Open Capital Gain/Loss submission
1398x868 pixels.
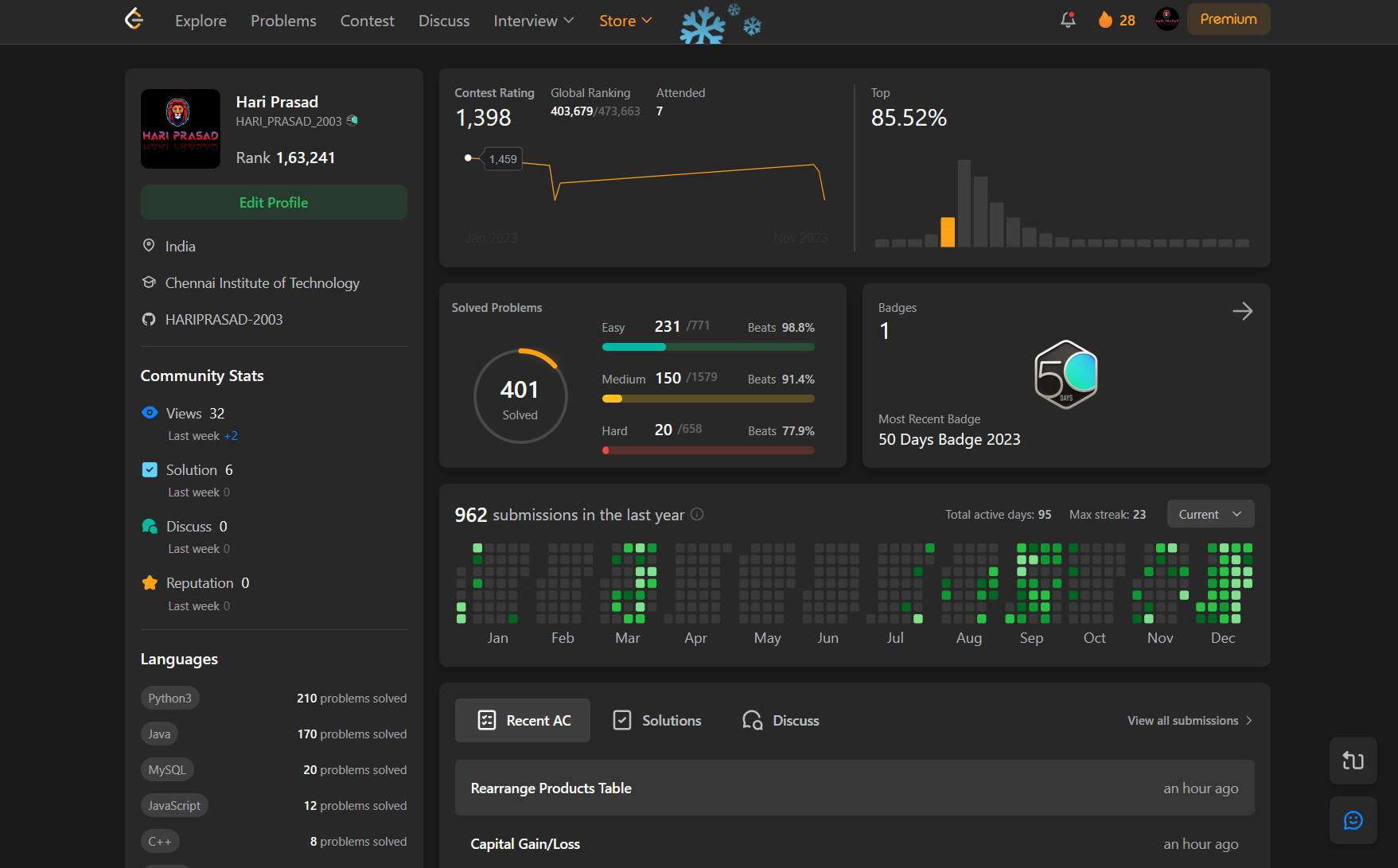coord(855,843)
